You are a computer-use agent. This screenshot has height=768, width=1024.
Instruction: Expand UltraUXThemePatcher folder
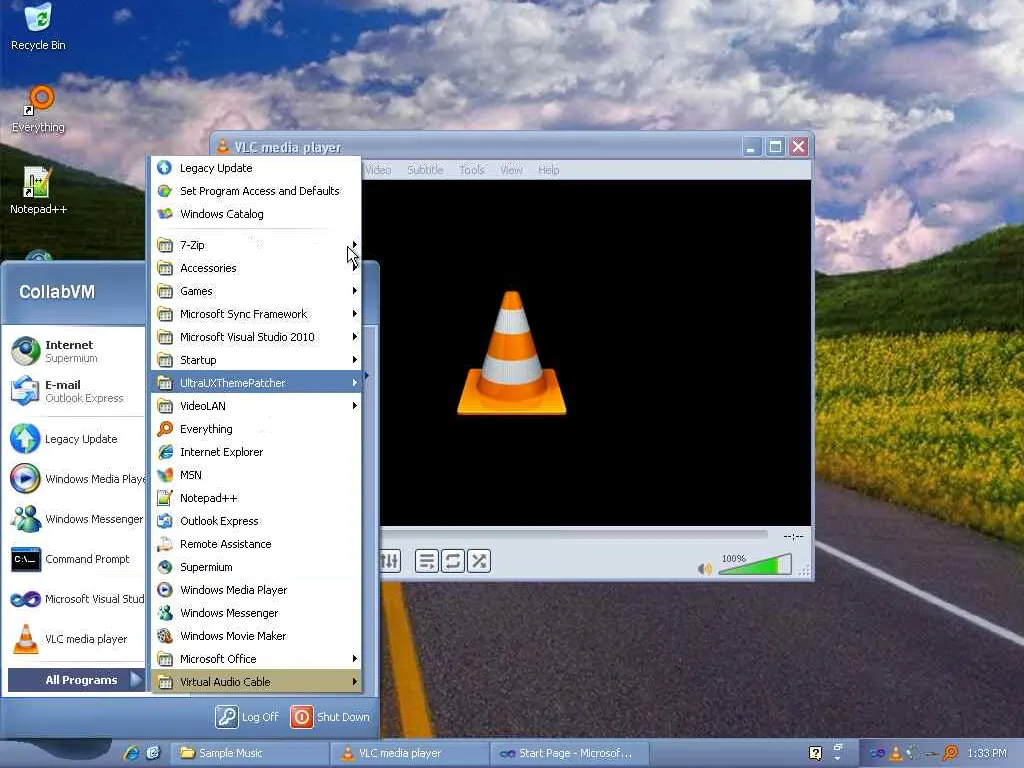(256, 383)
